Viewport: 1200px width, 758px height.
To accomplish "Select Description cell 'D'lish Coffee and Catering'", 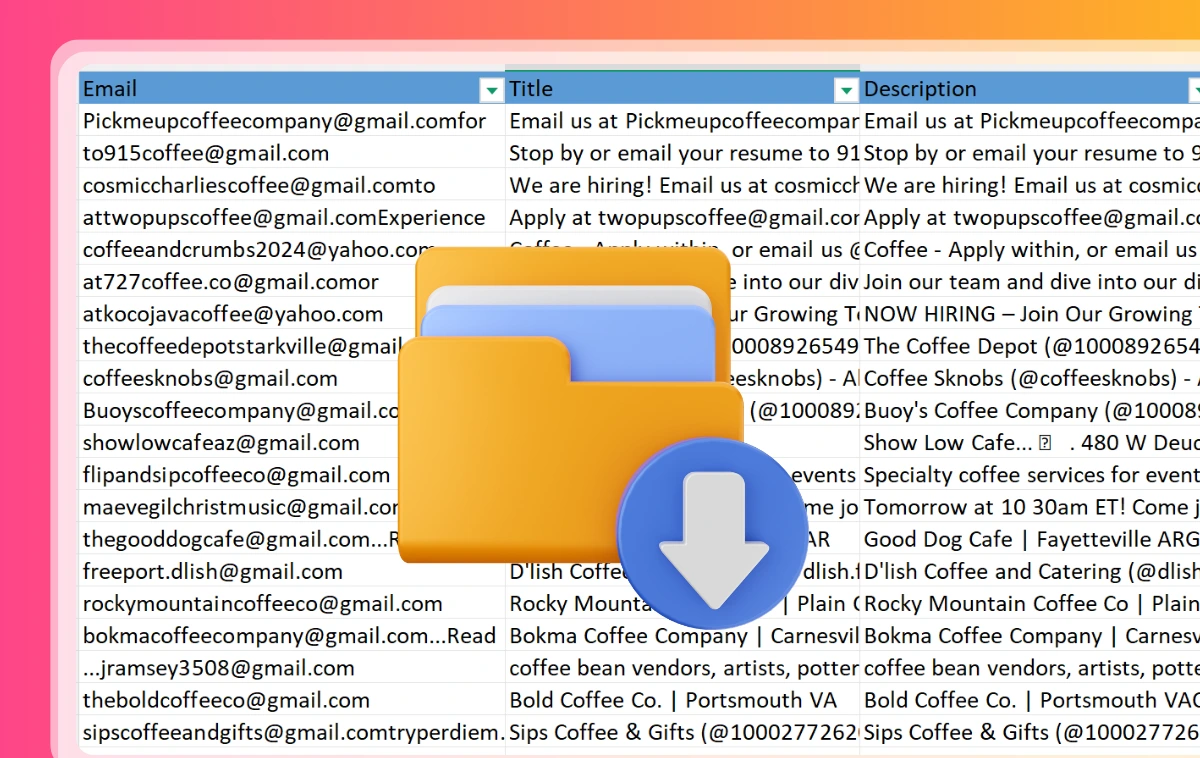I will point(1030,571).
